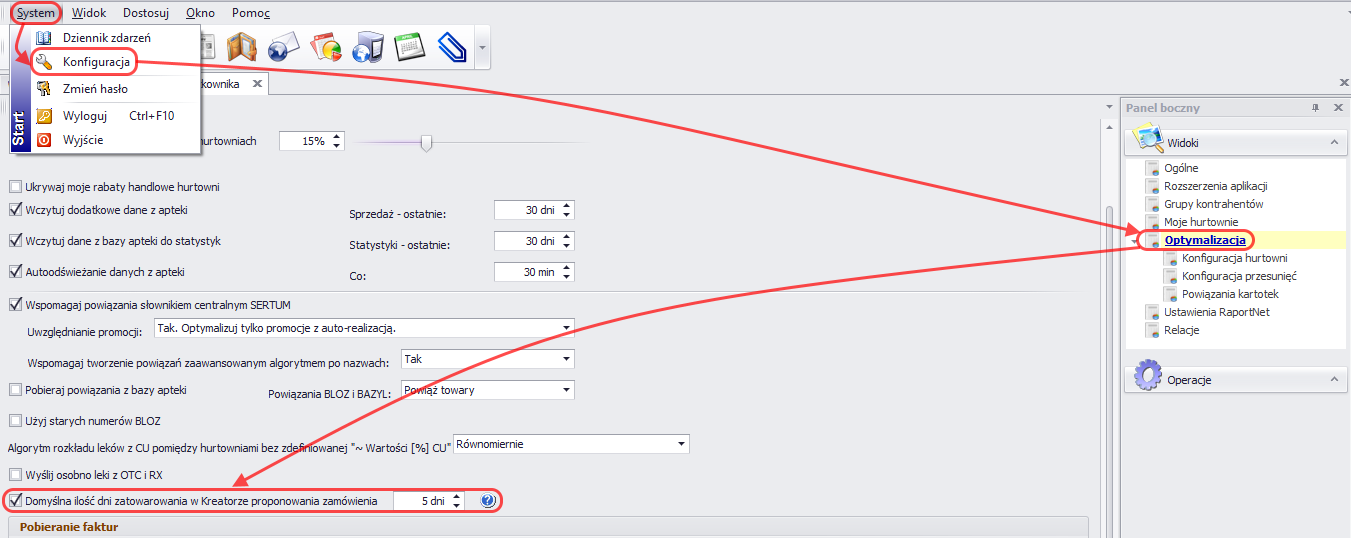The image size is (1351, 538).
Task: Click the blue paperclip toolbar icon
Action: (x=452, y=46)
